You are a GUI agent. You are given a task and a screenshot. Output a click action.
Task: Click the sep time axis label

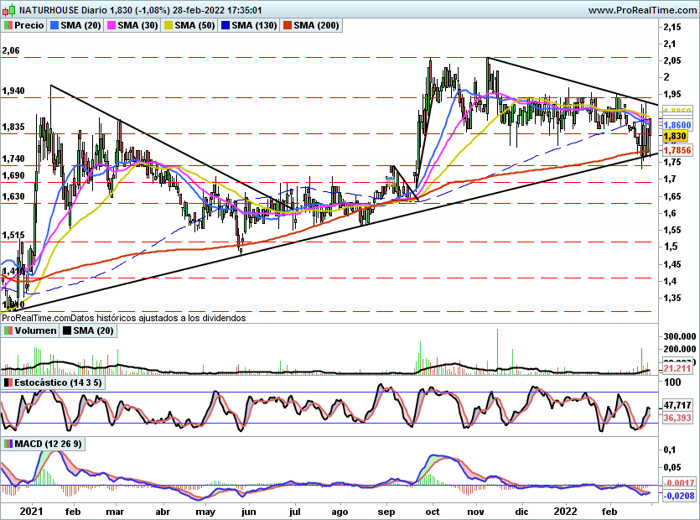386,512
